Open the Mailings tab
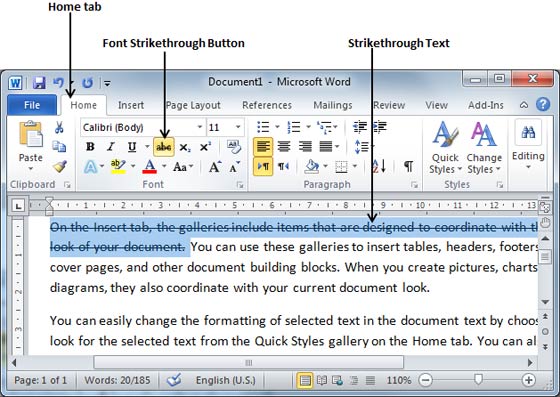This screenshot has height=397, width=560. click(333, 105)
